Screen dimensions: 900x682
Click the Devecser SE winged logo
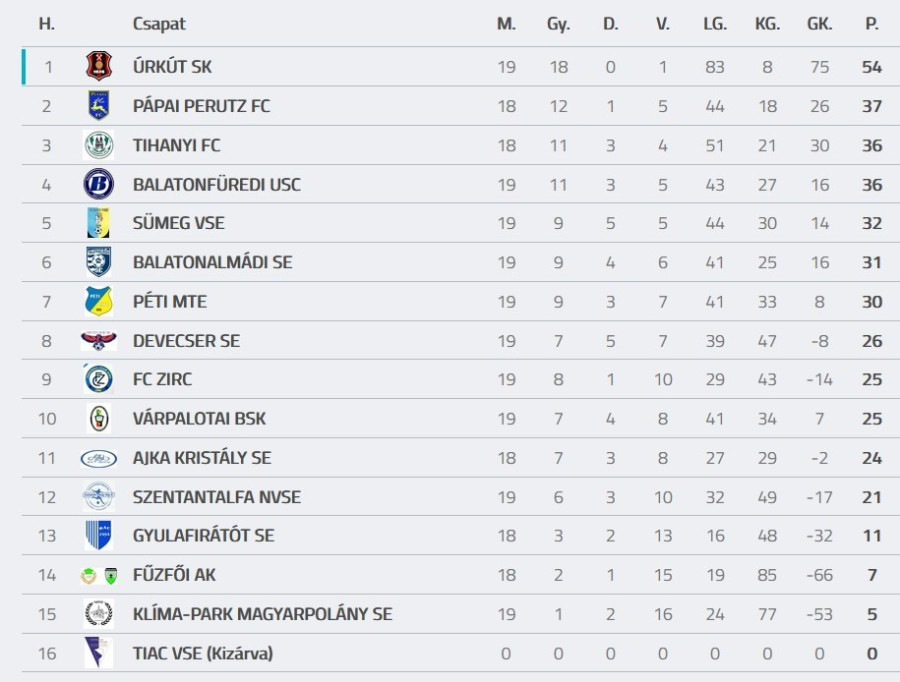point(99,340)
